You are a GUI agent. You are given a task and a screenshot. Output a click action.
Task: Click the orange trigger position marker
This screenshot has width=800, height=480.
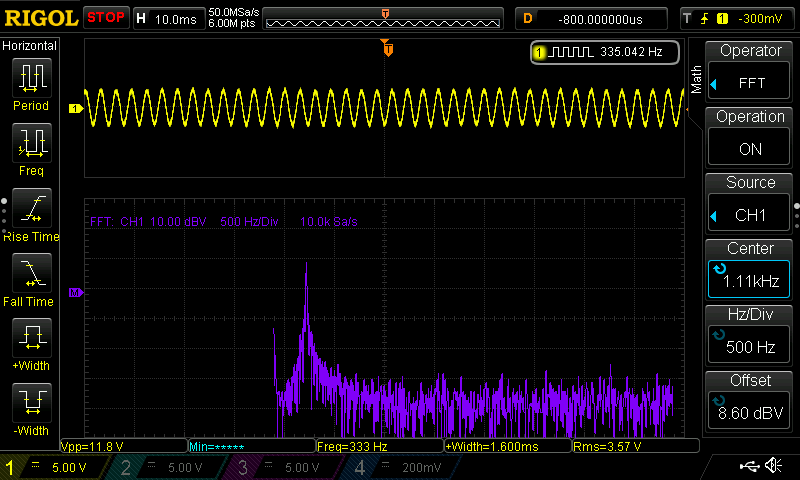pos(388,47)
